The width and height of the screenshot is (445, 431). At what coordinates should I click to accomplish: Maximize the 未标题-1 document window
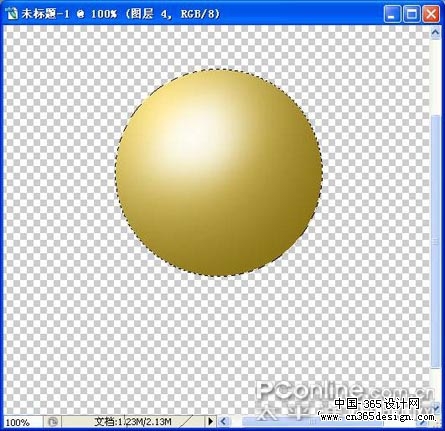[411, 14]
